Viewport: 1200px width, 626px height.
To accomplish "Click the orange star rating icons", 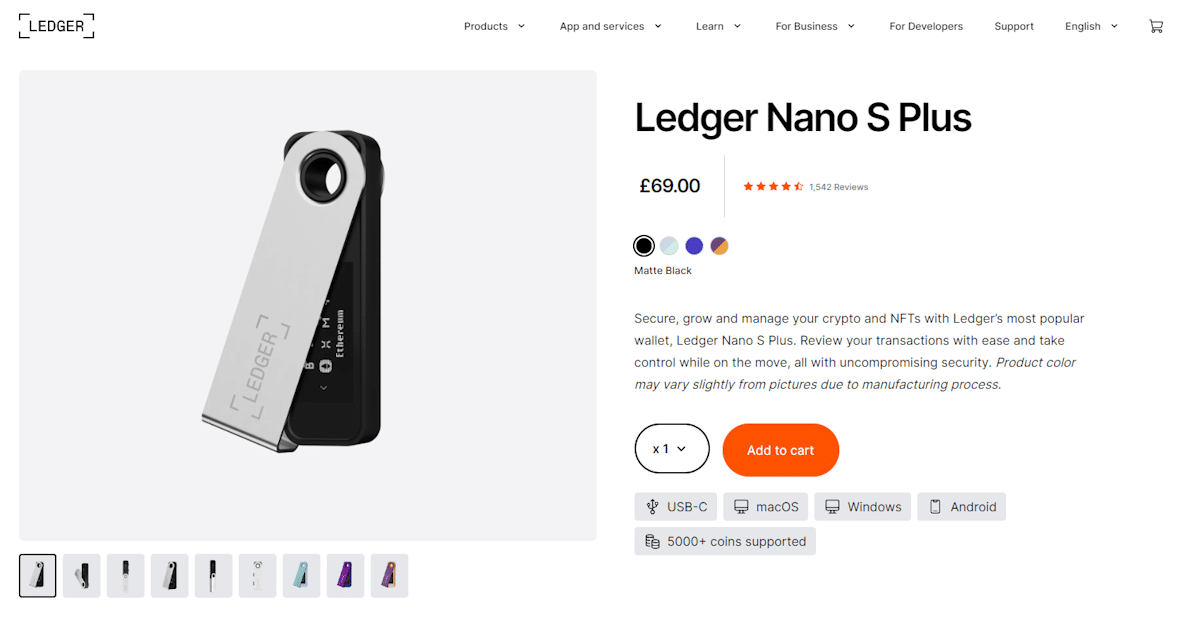I will click(773, 187).
